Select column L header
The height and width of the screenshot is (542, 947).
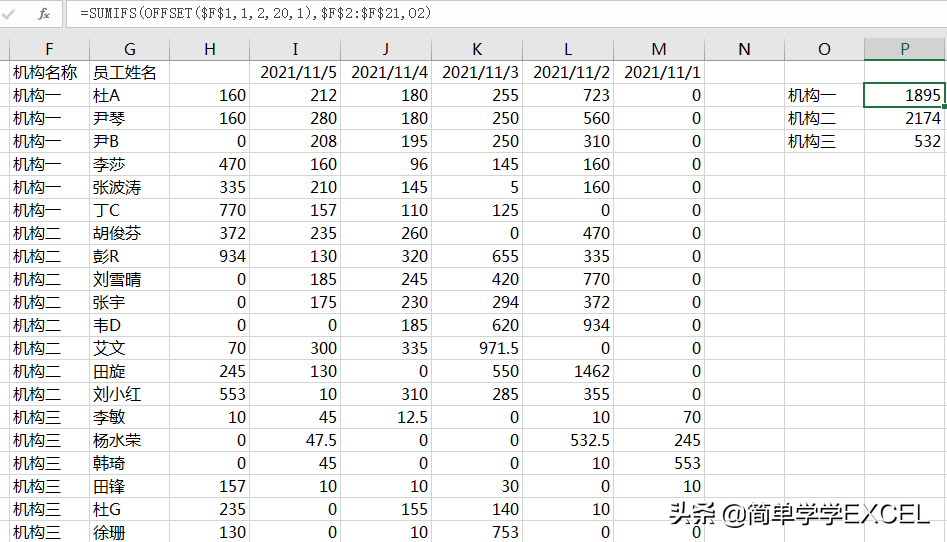pos(568,49)
